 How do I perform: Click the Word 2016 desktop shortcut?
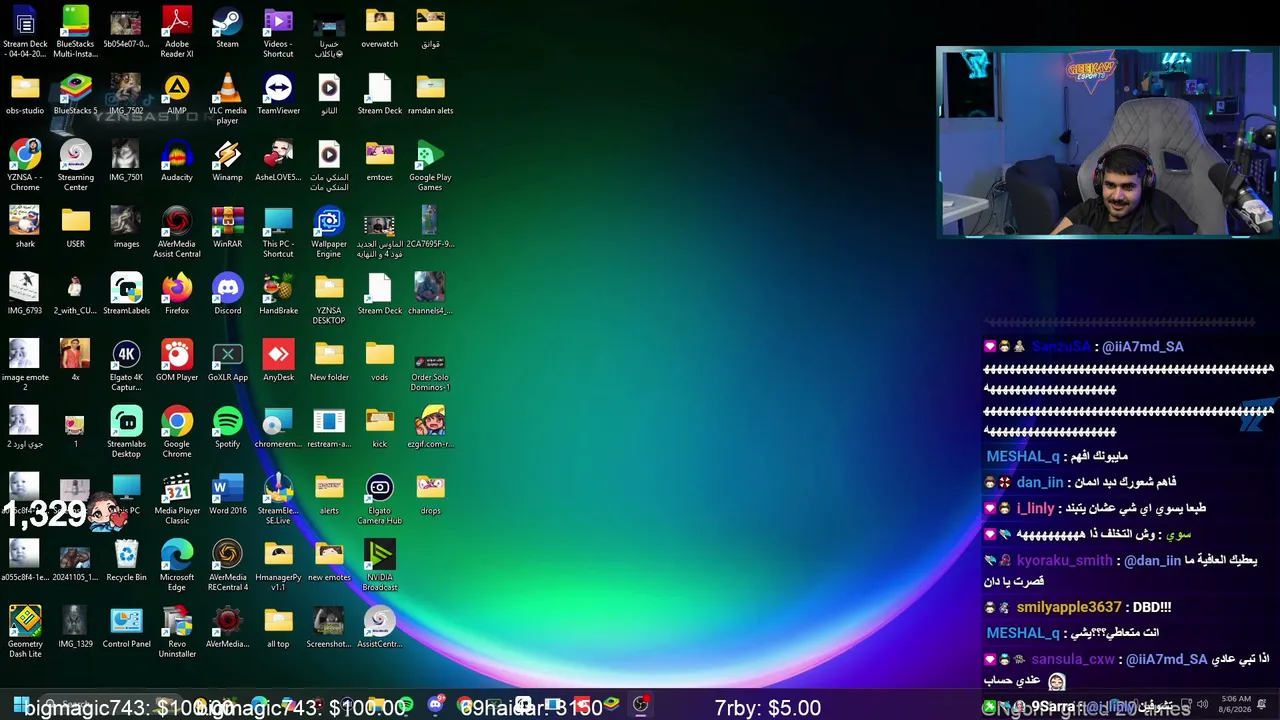(227, 495)
